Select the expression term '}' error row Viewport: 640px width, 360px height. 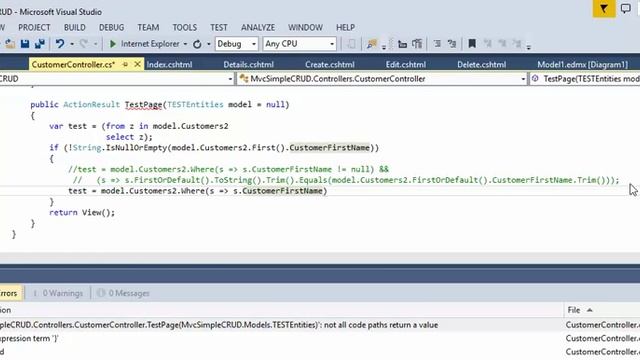[x=320, y=338]
